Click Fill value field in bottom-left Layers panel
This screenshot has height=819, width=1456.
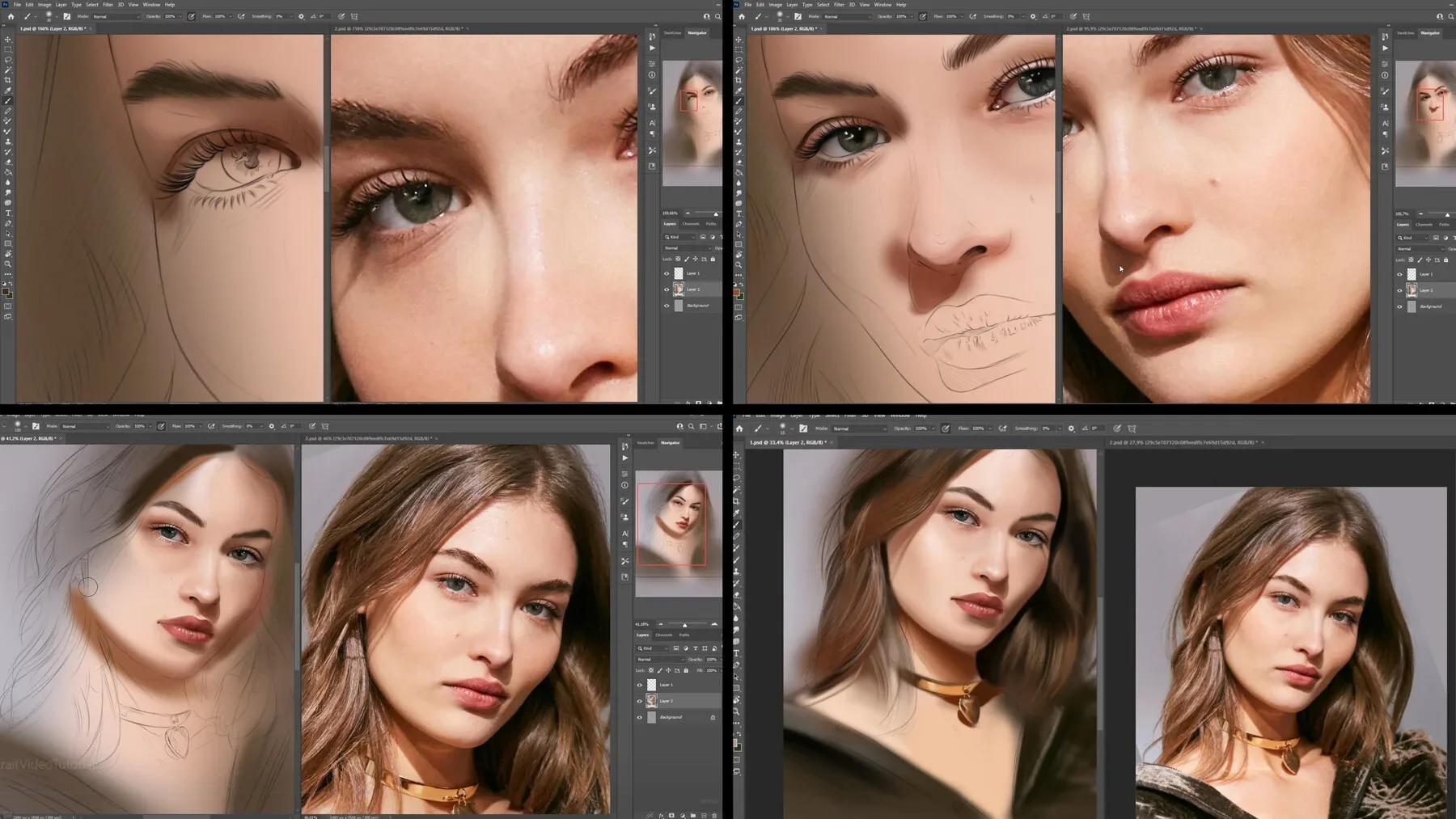711,670
